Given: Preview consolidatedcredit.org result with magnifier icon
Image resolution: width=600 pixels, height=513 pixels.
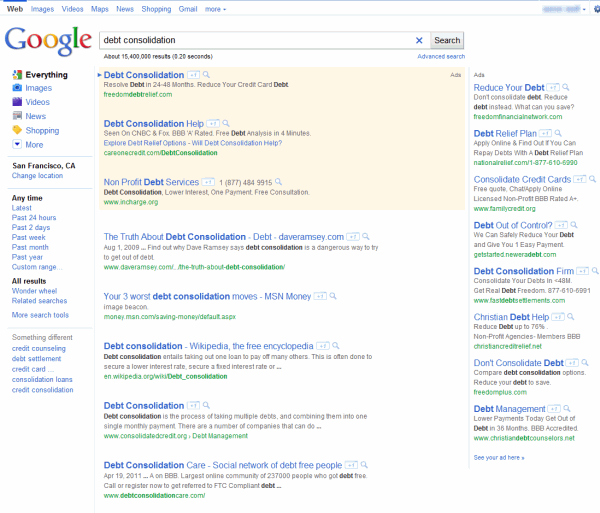Looking at the screenshot, I should (206, 405).
